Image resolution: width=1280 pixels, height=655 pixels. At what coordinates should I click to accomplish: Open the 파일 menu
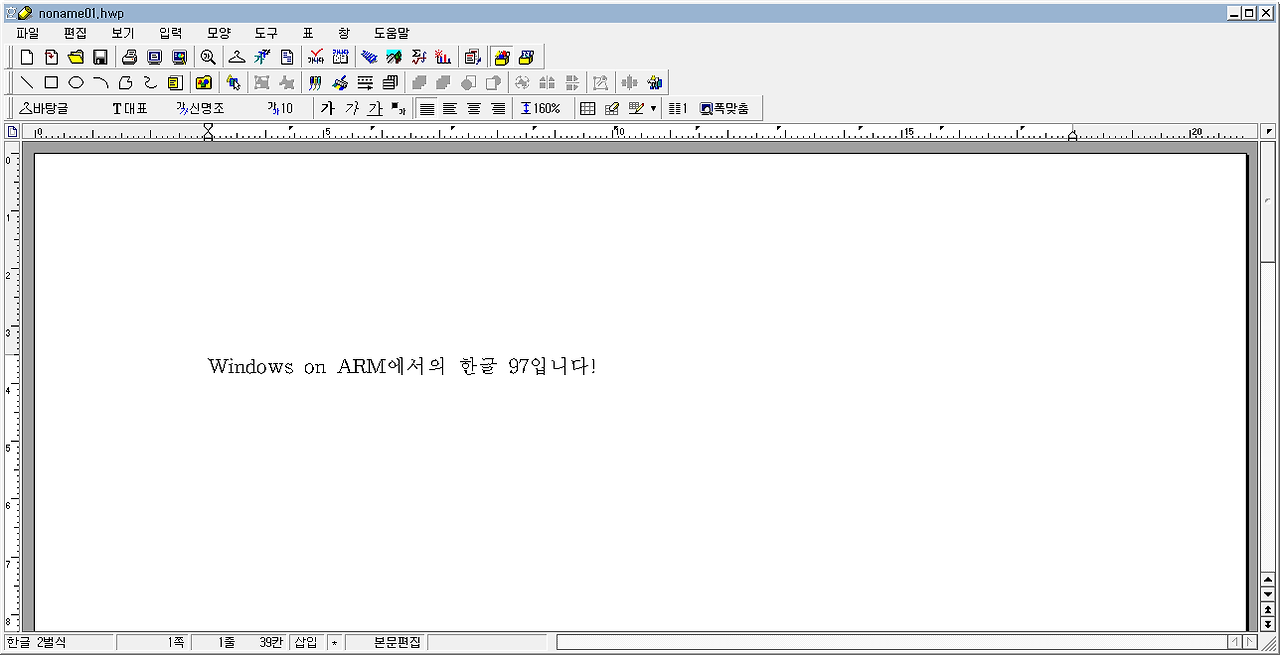(27, 33)
